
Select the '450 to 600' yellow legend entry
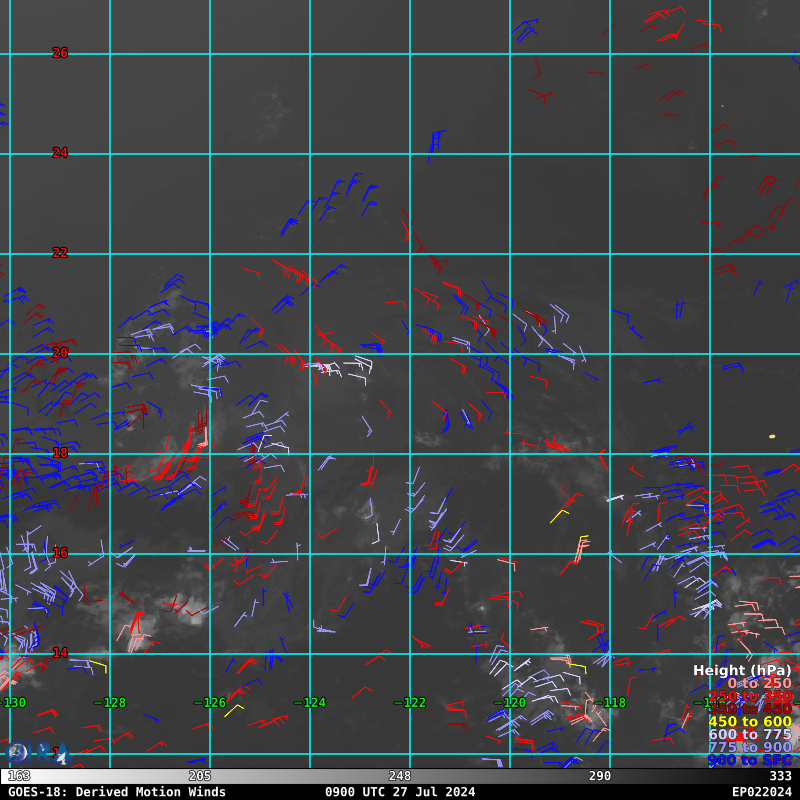pyautogui.click(x=749, y=722)
